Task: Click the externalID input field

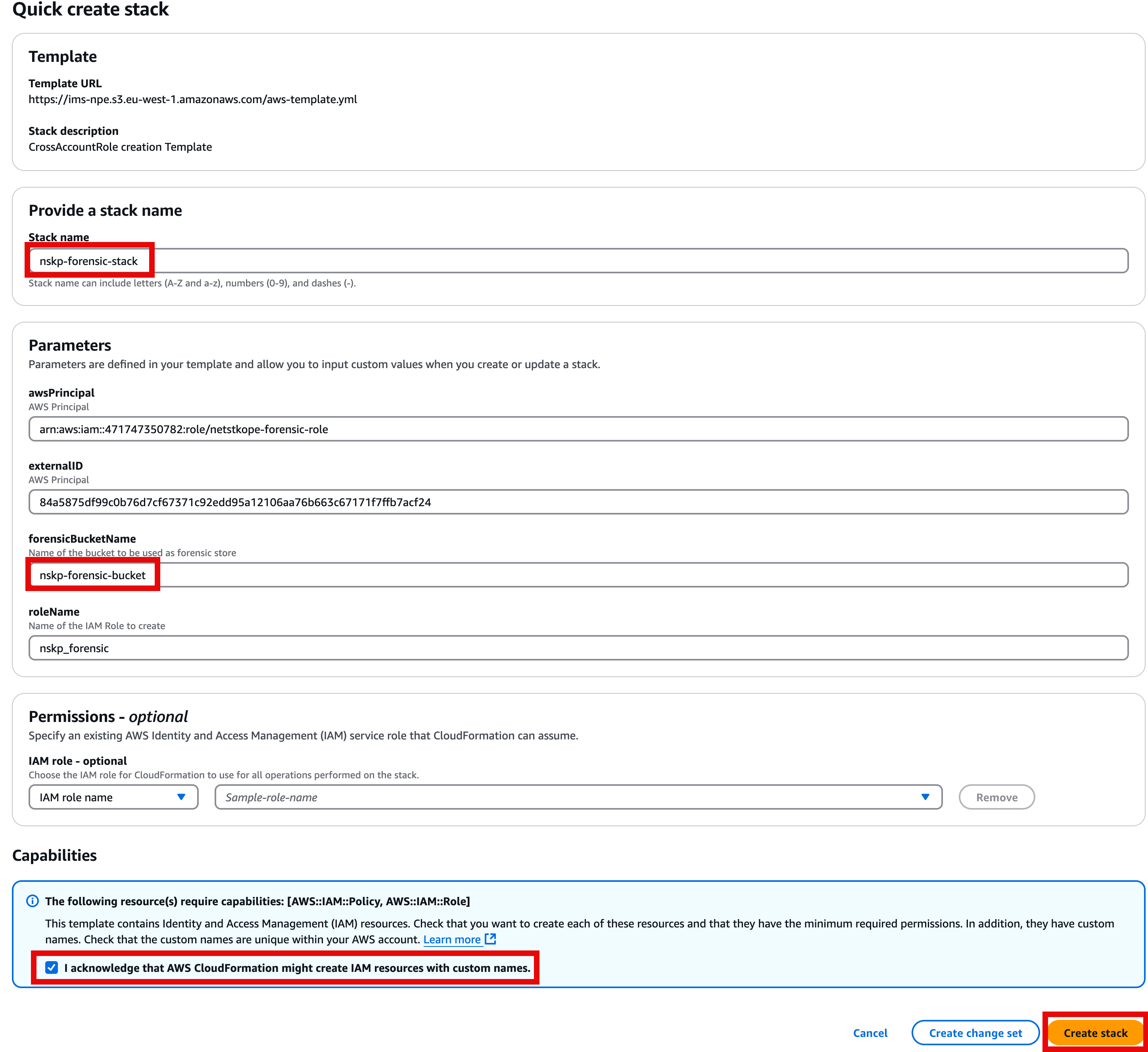Action: tap(578, 502)
